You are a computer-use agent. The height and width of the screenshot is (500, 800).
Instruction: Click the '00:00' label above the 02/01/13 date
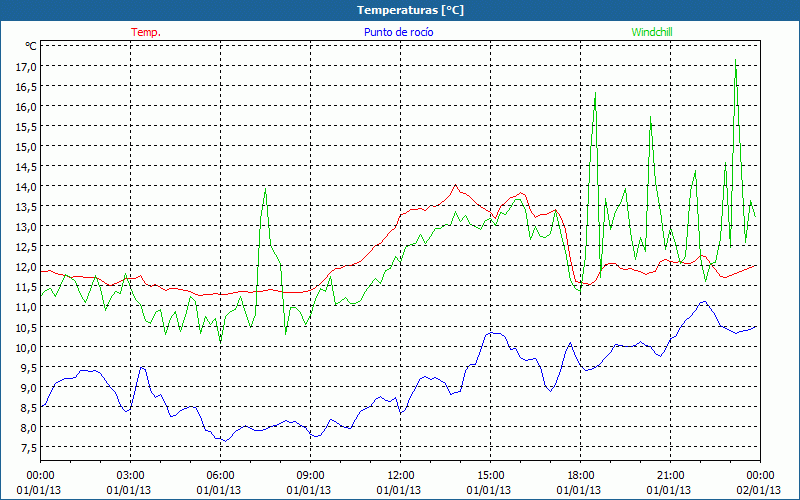(x=760, y=476)
